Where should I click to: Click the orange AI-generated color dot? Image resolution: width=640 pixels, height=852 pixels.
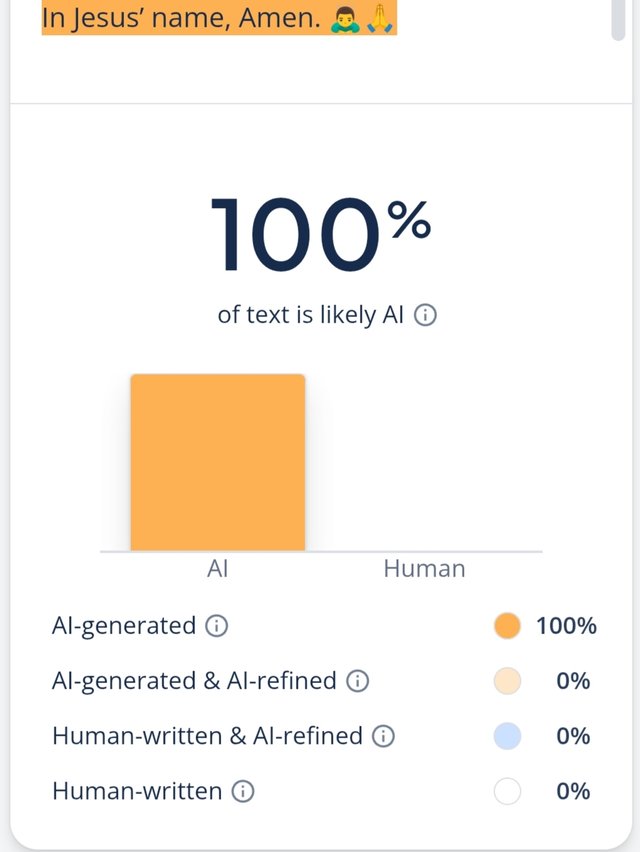[x=507, y=626]
